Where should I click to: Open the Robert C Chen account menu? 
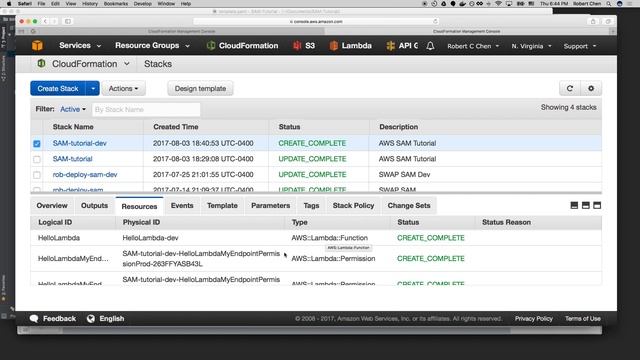(473, 46)
